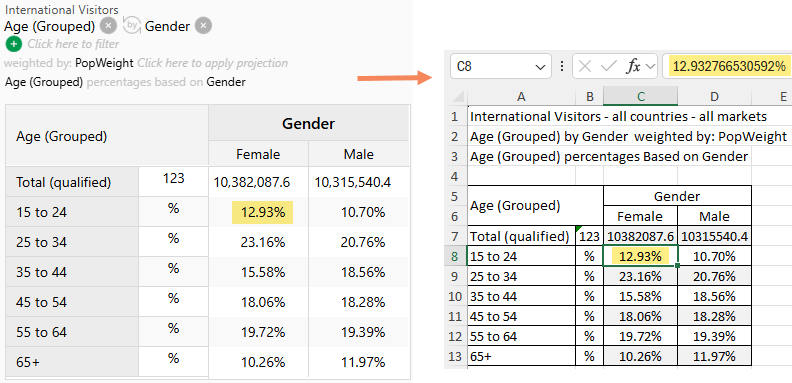Click the formula bar options dots

[x=562, y=66]
